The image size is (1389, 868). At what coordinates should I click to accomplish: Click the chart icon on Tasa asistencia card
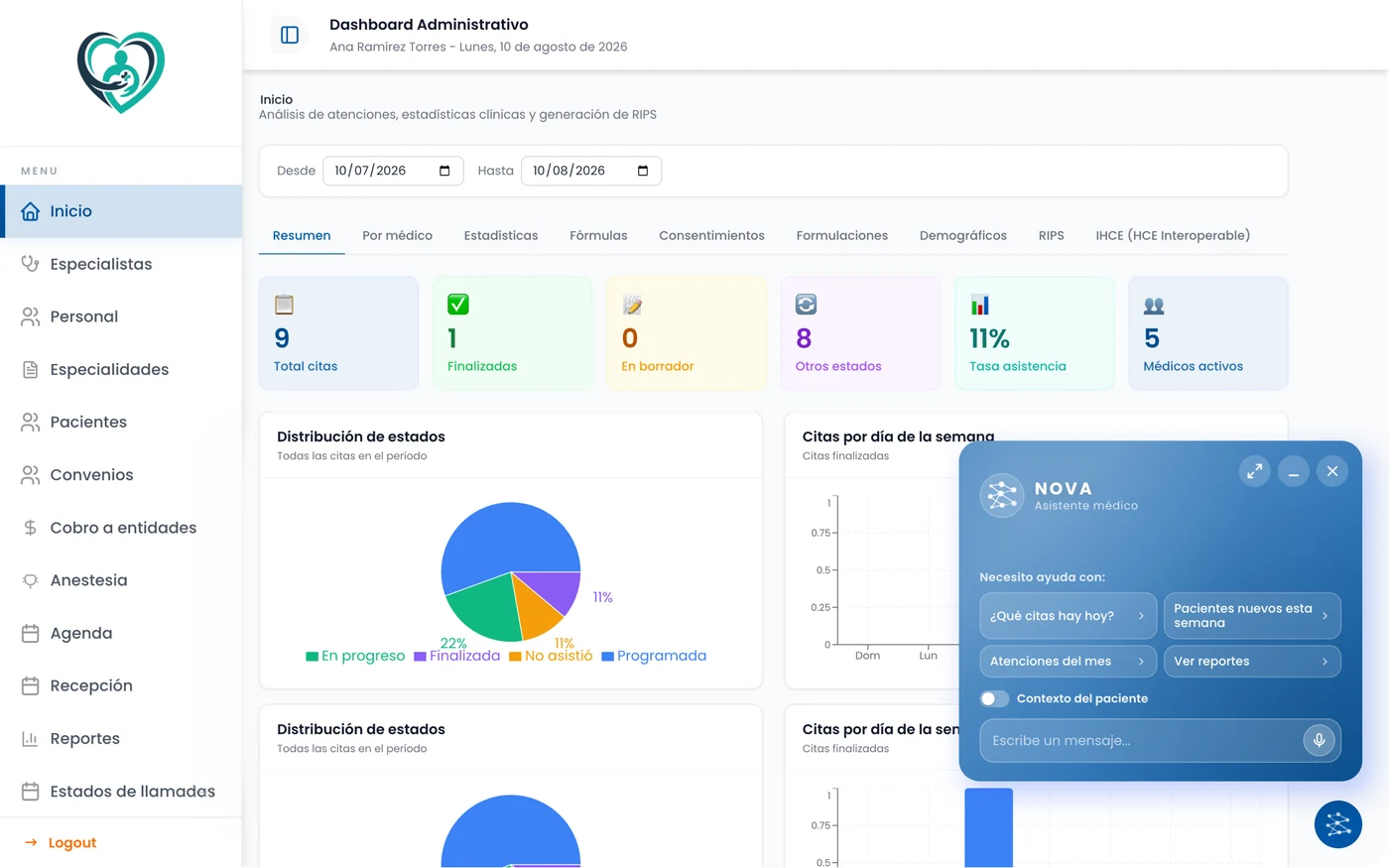pos(980,305)
